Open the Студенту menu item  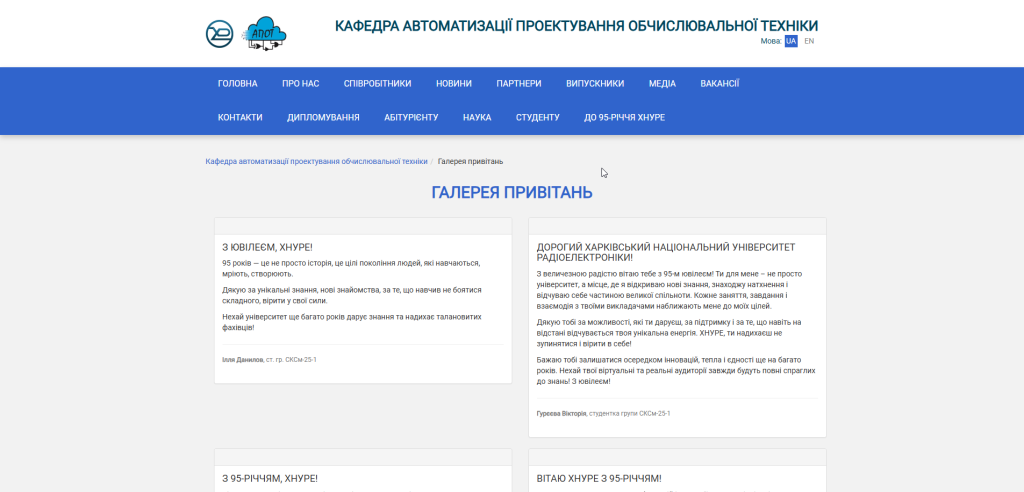(537, 117)
